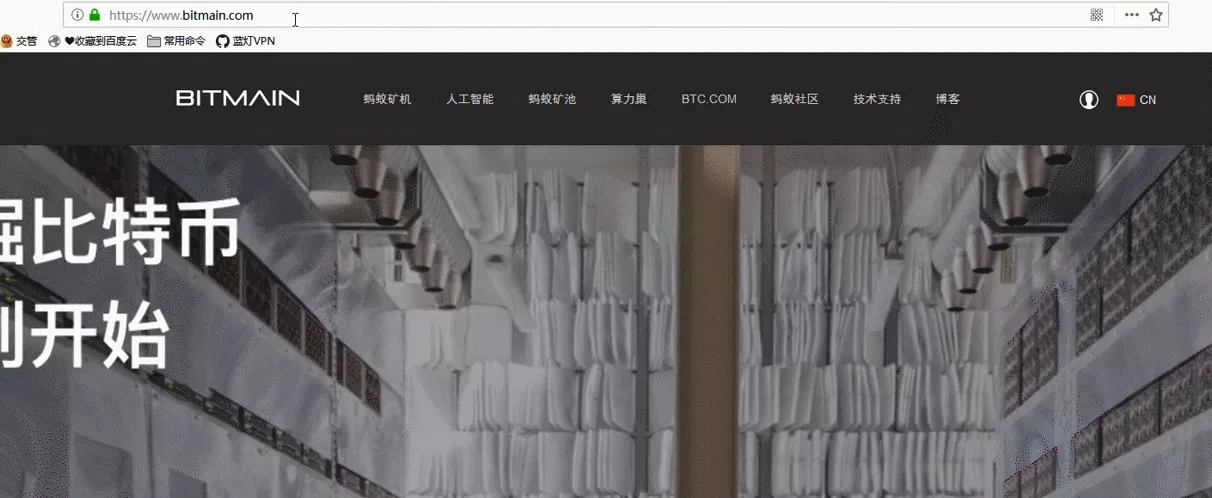Bookmark this page with the star icon
The image size is (1212, 498).
[x=1156, y=15]
